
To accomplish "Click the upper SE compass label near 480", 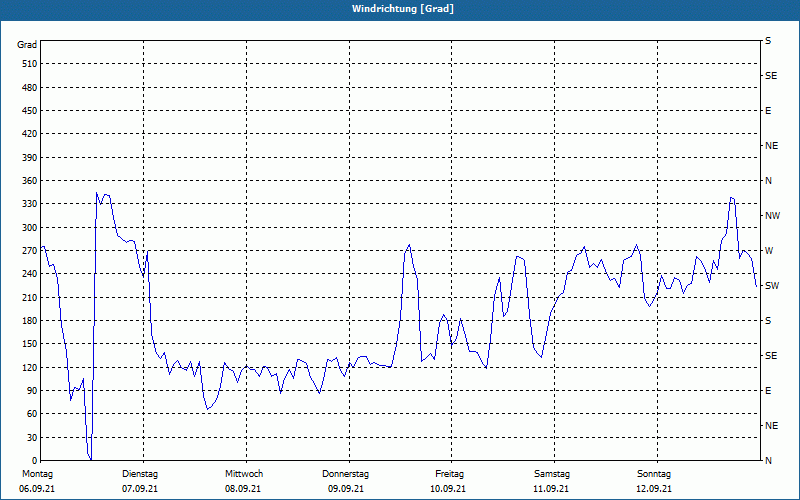I will click(x=771, y=76).
